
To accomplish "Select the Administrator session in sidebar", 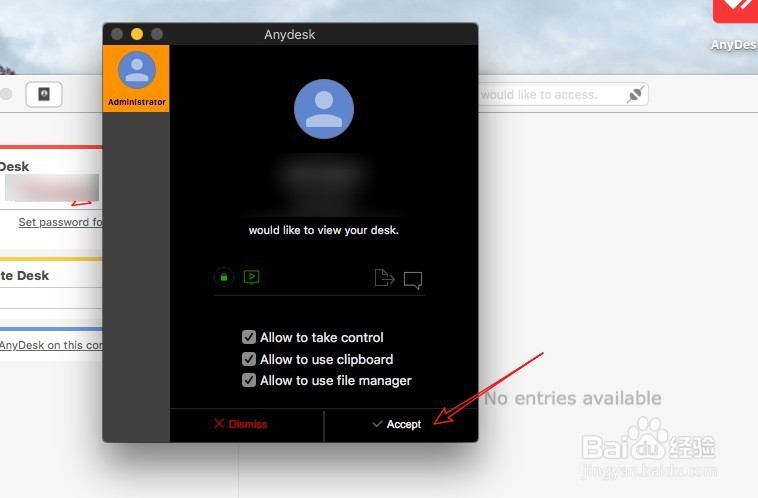I will (x=136, y=79).
